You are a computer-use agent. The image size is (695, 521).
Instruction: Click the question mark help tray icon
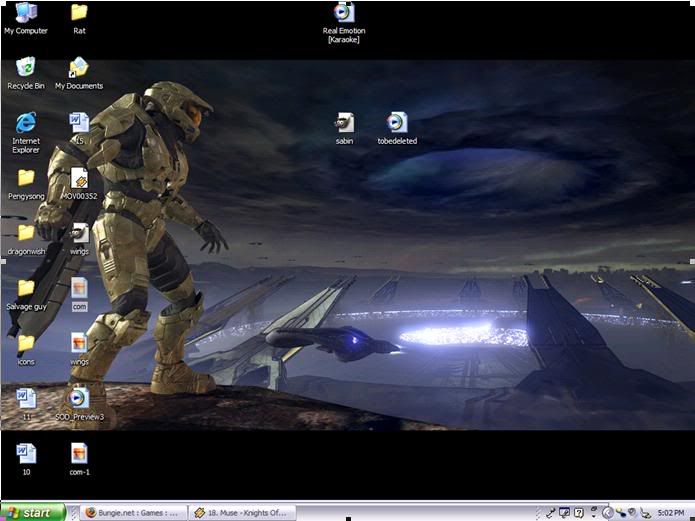tap(578, 513)
